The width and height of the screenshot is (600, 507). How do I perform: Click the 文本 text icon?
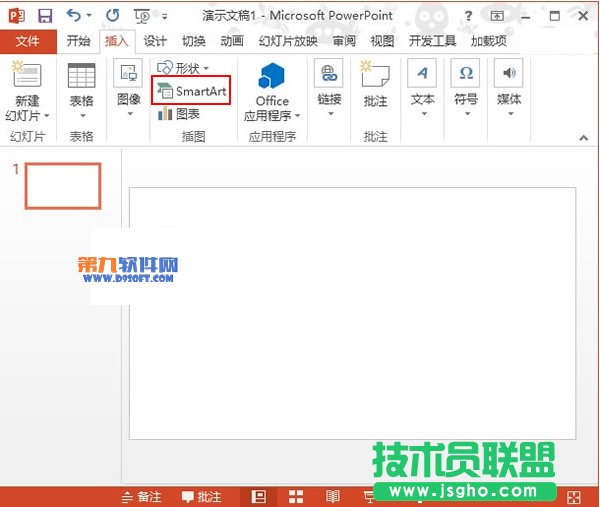tap(422, 73)
